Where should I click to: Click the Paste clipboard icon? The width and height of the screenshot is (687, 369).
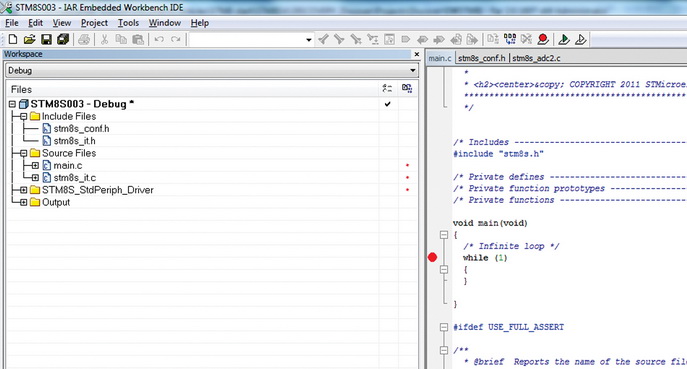click(x=138, y=39)
